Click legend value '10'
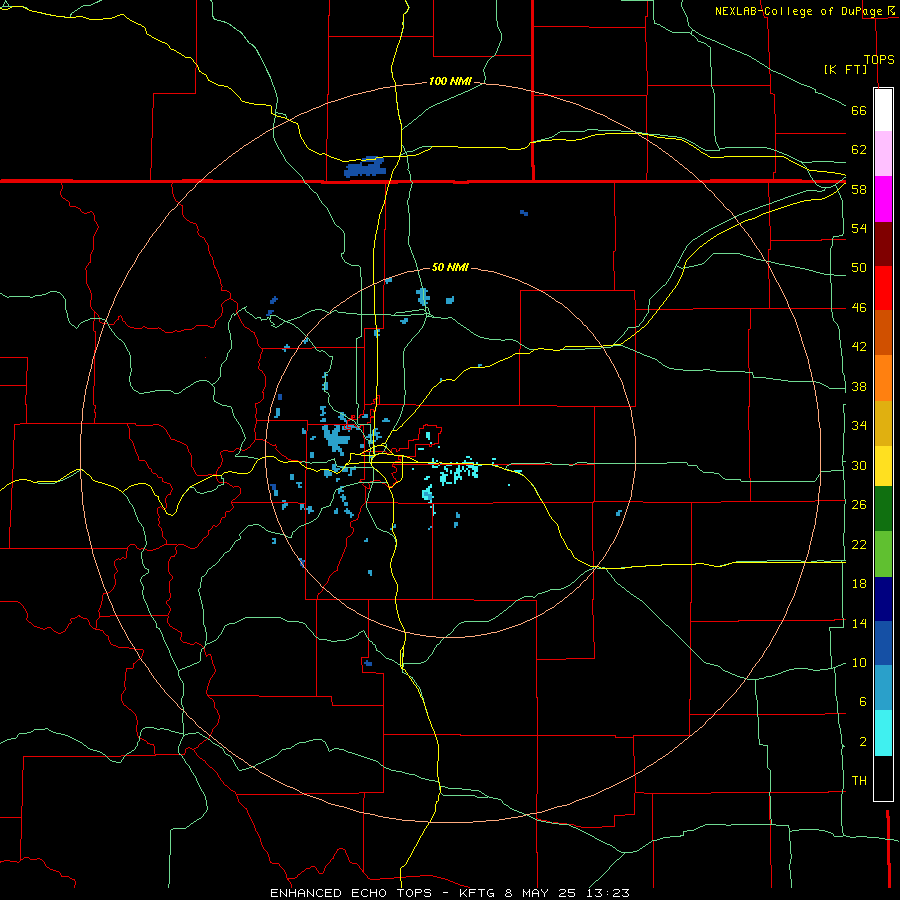 click(x=859, y=662)
